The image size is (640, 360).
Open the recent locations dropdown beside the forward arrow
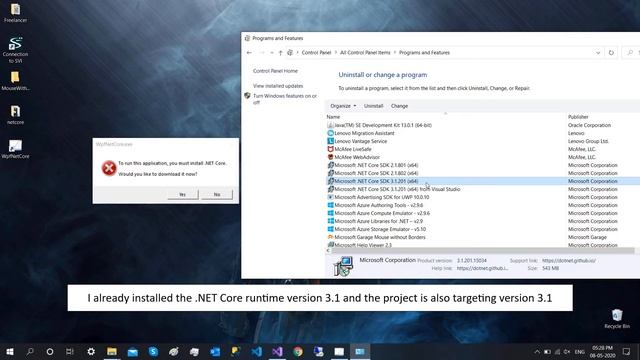tap(272, 53)
